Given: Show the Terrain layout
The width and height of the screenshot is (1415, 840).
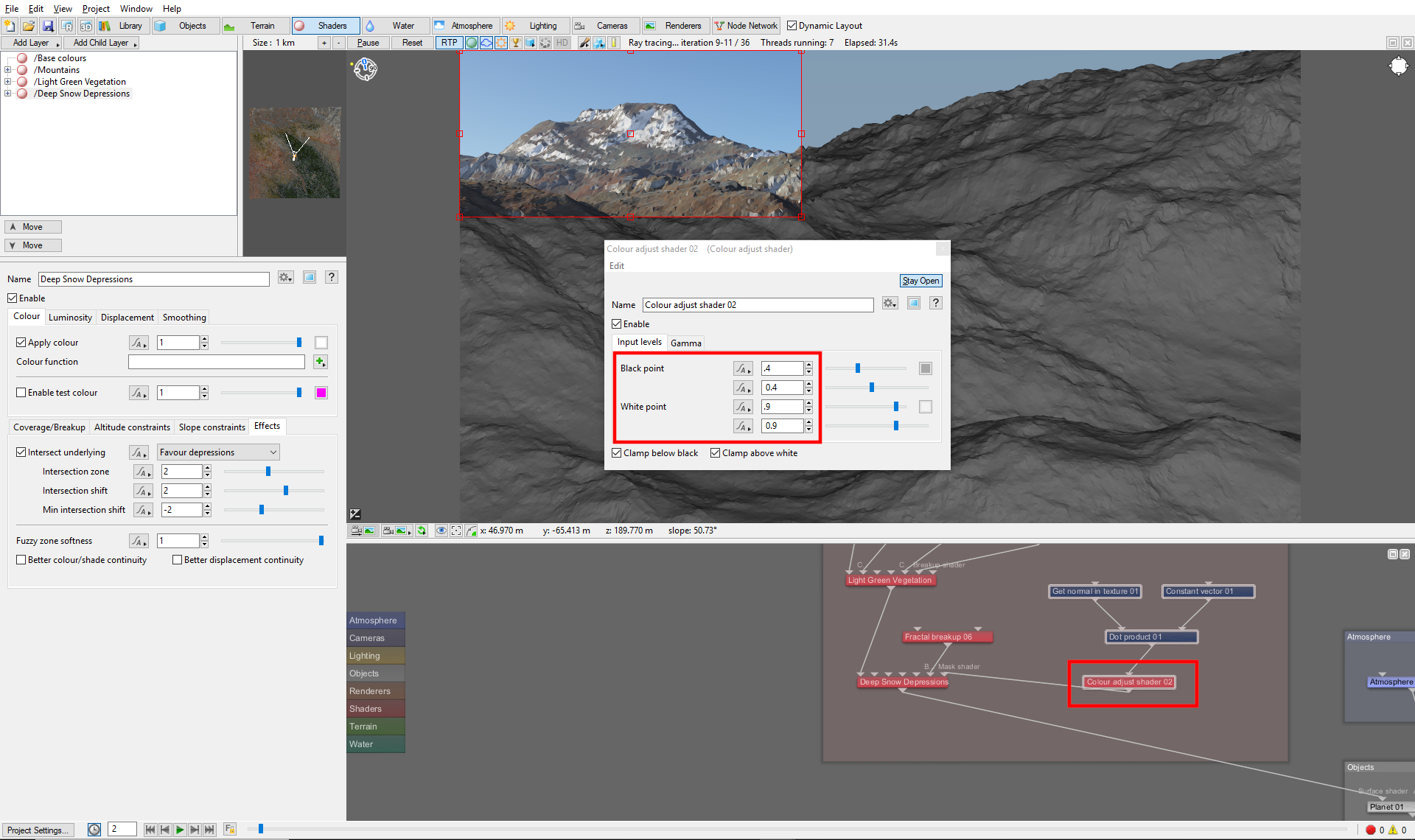Looking at the screenshot, I should (255, 26).
